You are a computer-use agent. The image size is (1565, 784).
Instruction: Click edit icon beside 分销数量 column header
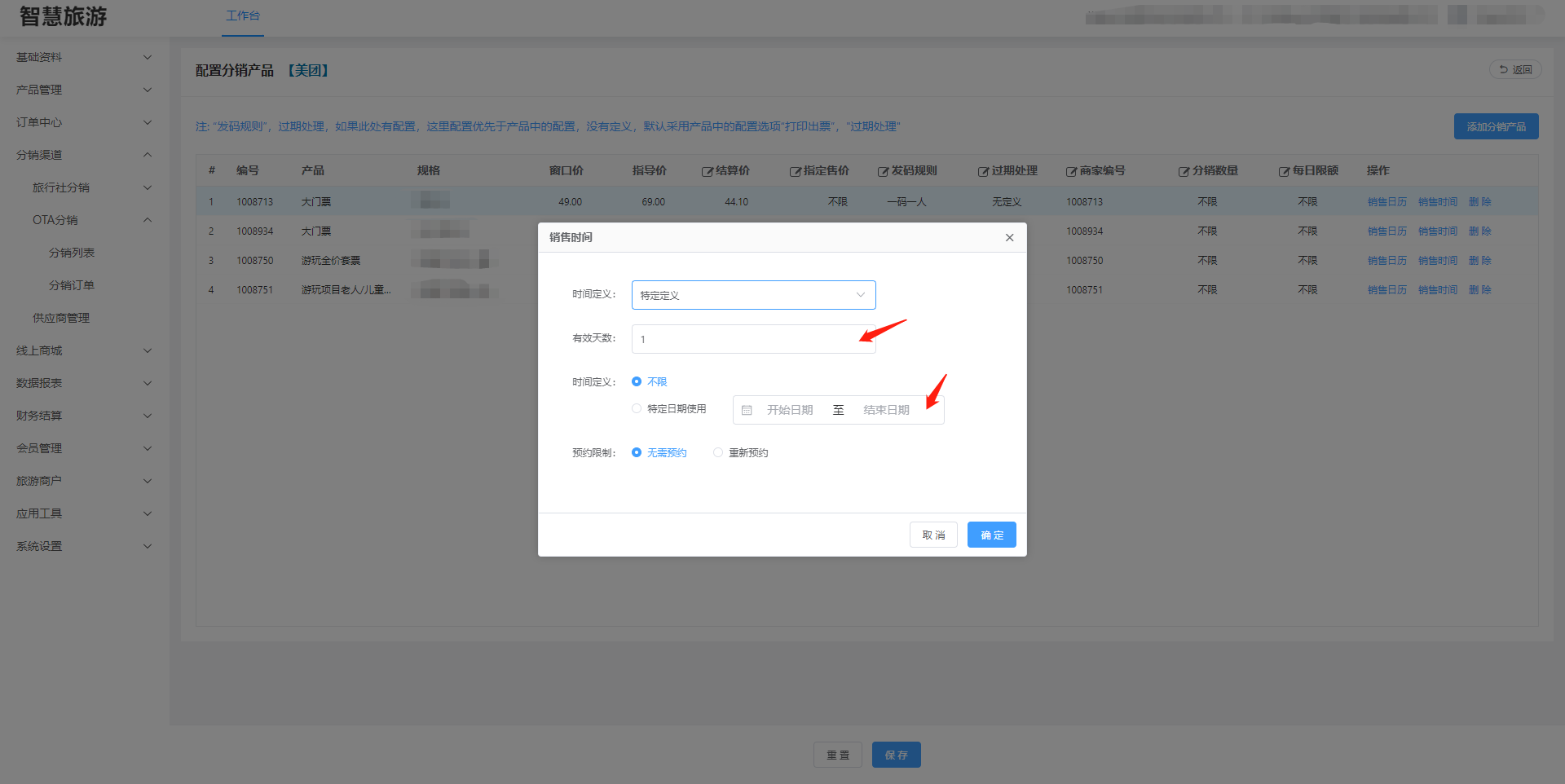[1184, 172]
